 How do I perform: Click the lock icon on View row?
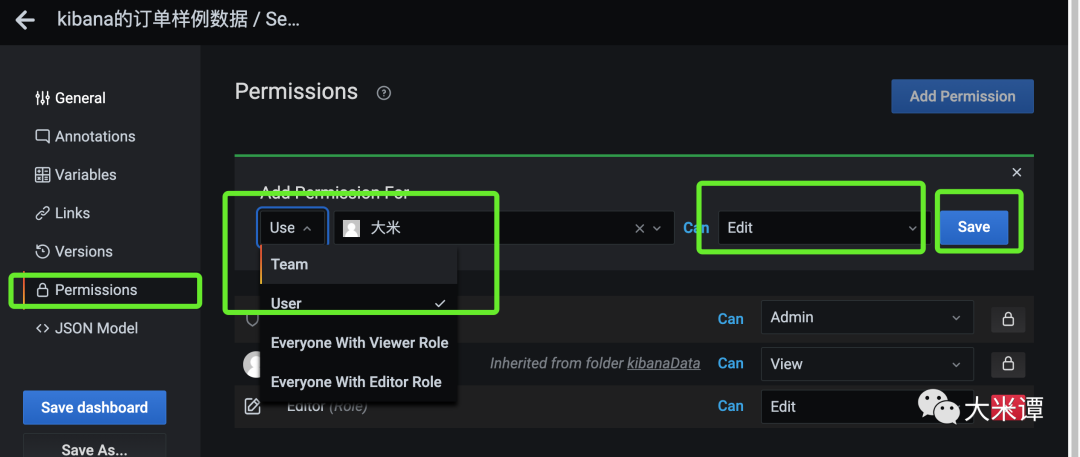coord(1008,363)
